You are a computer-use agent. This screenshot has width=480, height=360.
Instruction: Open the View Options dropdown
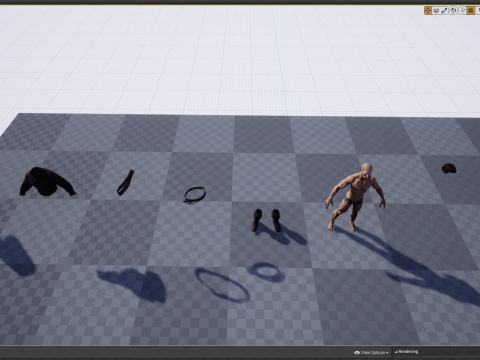pos(371,352)
